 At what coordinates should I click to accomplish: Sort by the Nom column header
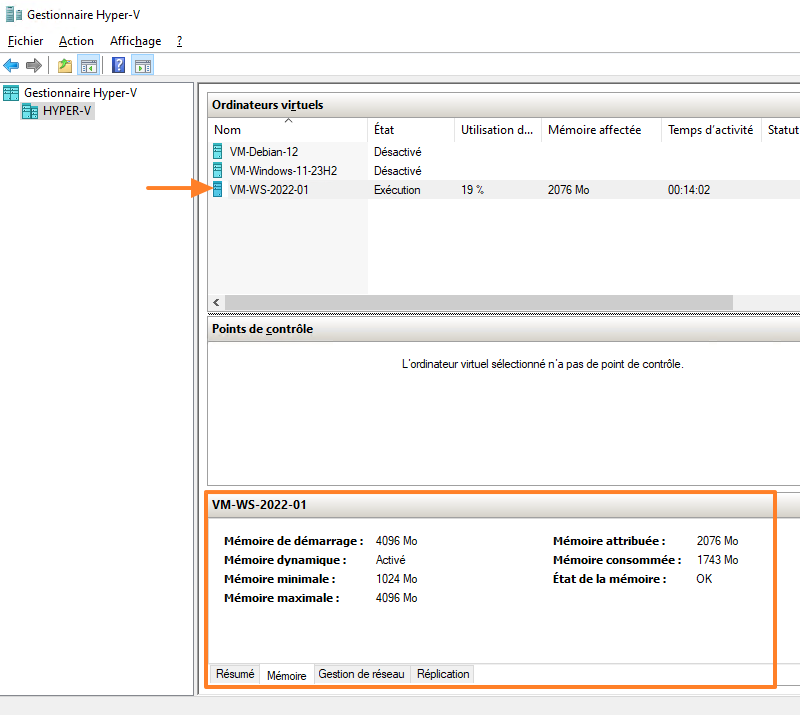pyautogui.click(x=228, y=130)
